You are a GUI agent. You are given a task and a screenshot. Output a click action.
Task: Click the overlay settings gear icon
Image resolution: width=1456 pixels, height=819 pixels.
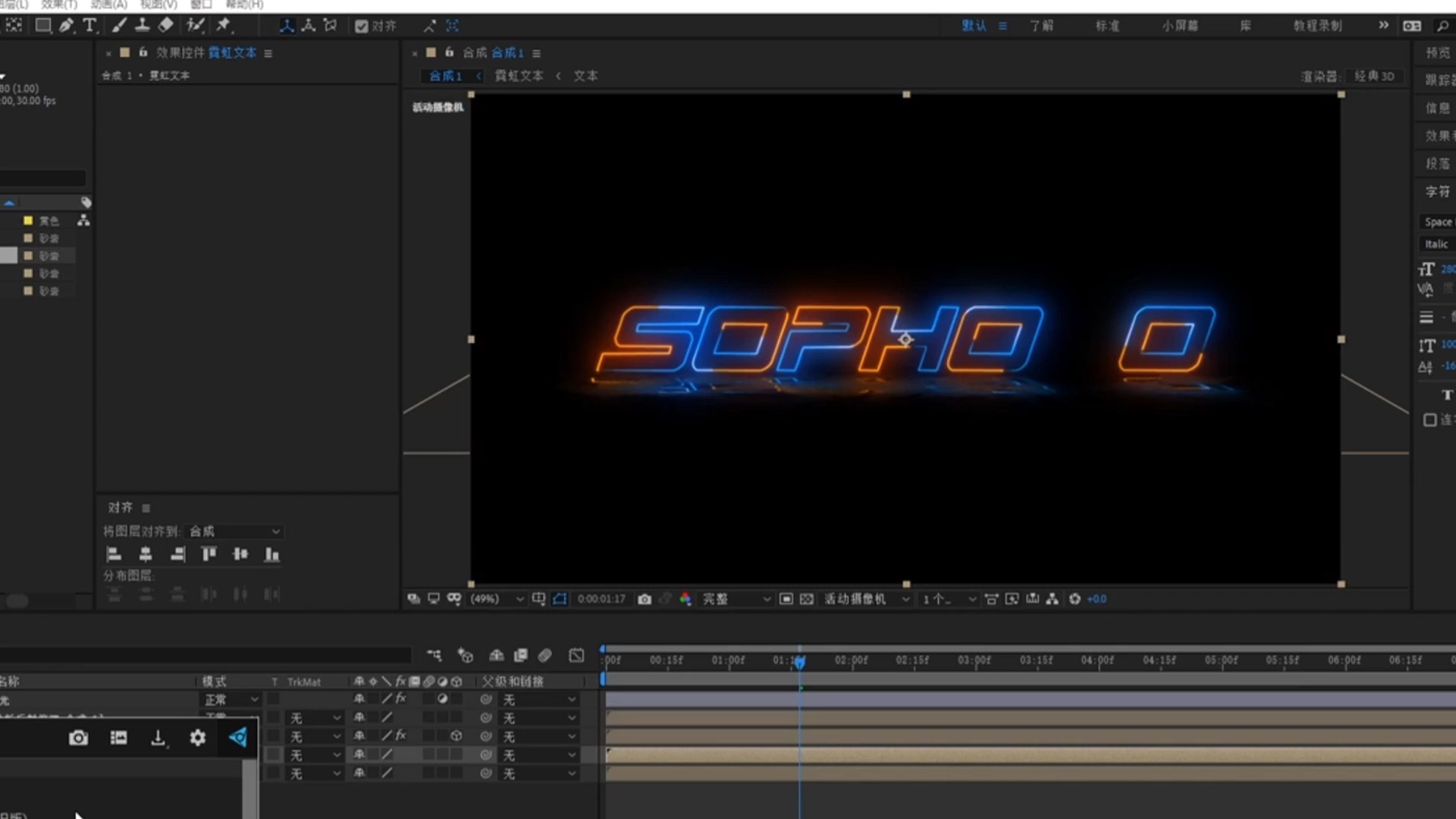point(197,738)
